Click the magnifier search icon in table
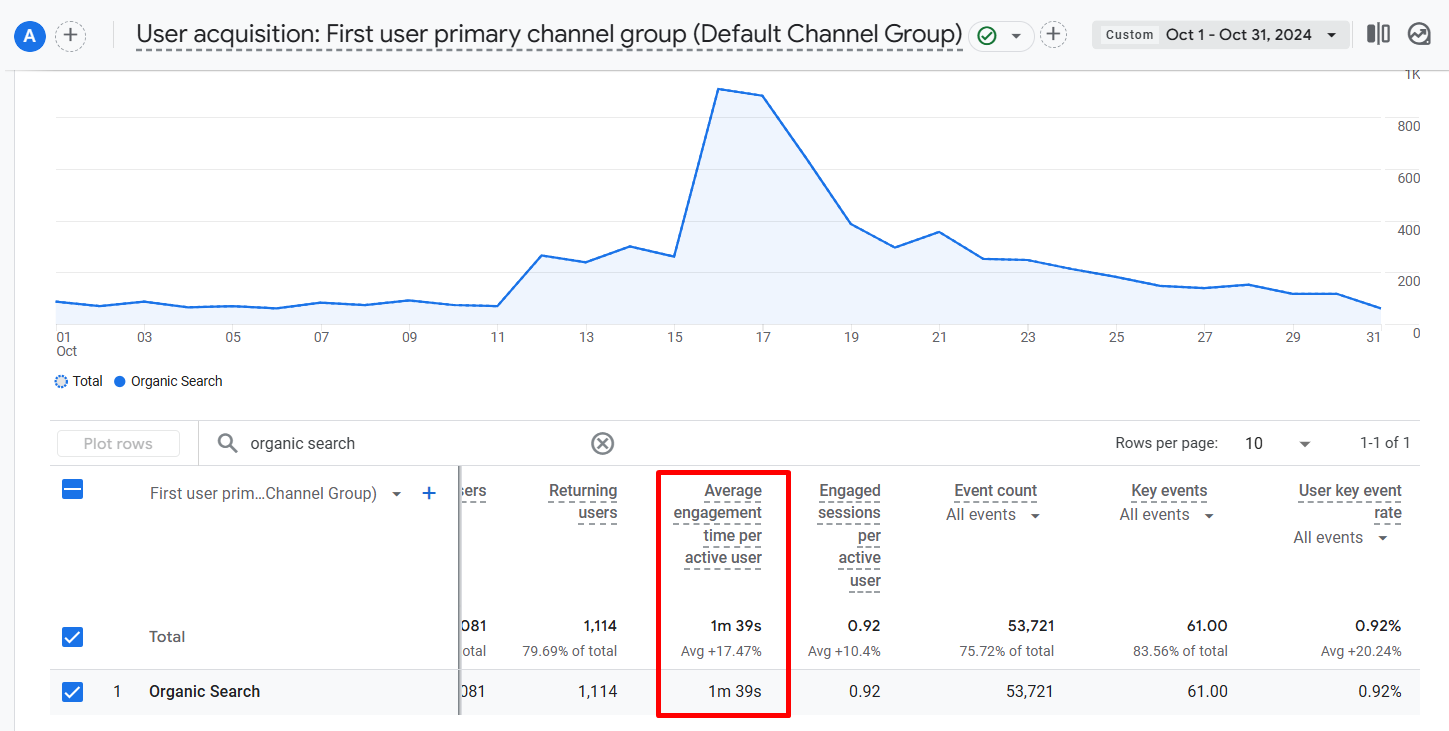This screenshot has height=731, width=1449. (228, 443)
